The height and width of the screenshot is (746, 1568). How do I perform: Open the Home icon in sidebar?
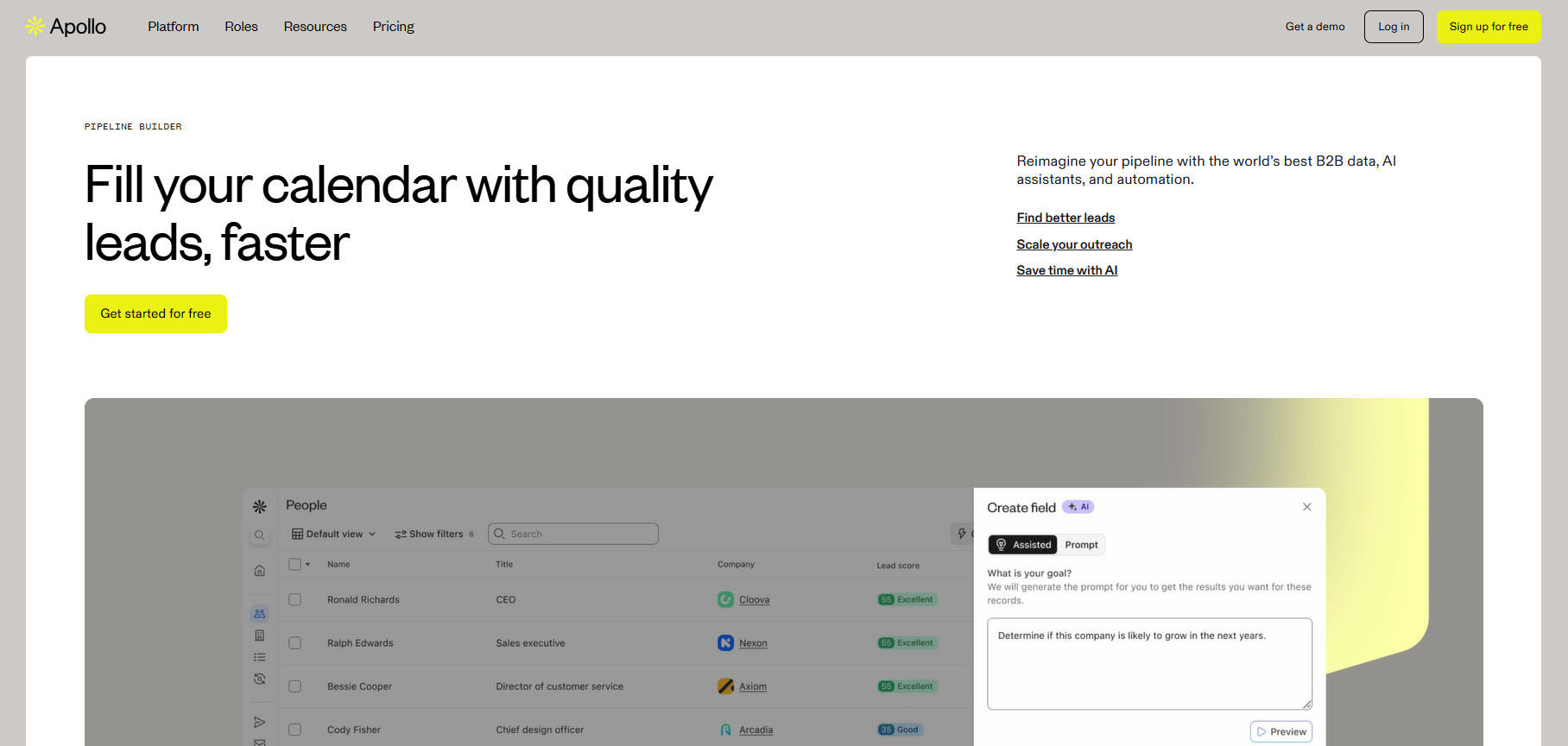[x=259, y=571]
